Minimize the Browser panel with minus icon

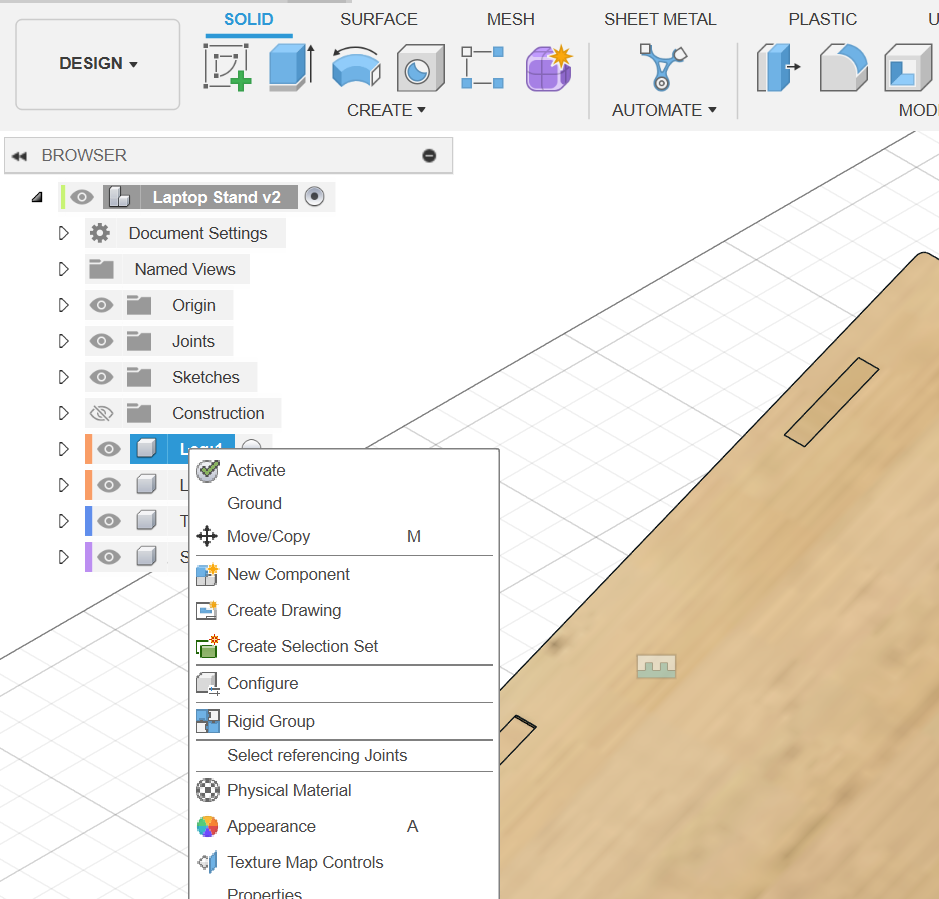click(x=429, y=156)
